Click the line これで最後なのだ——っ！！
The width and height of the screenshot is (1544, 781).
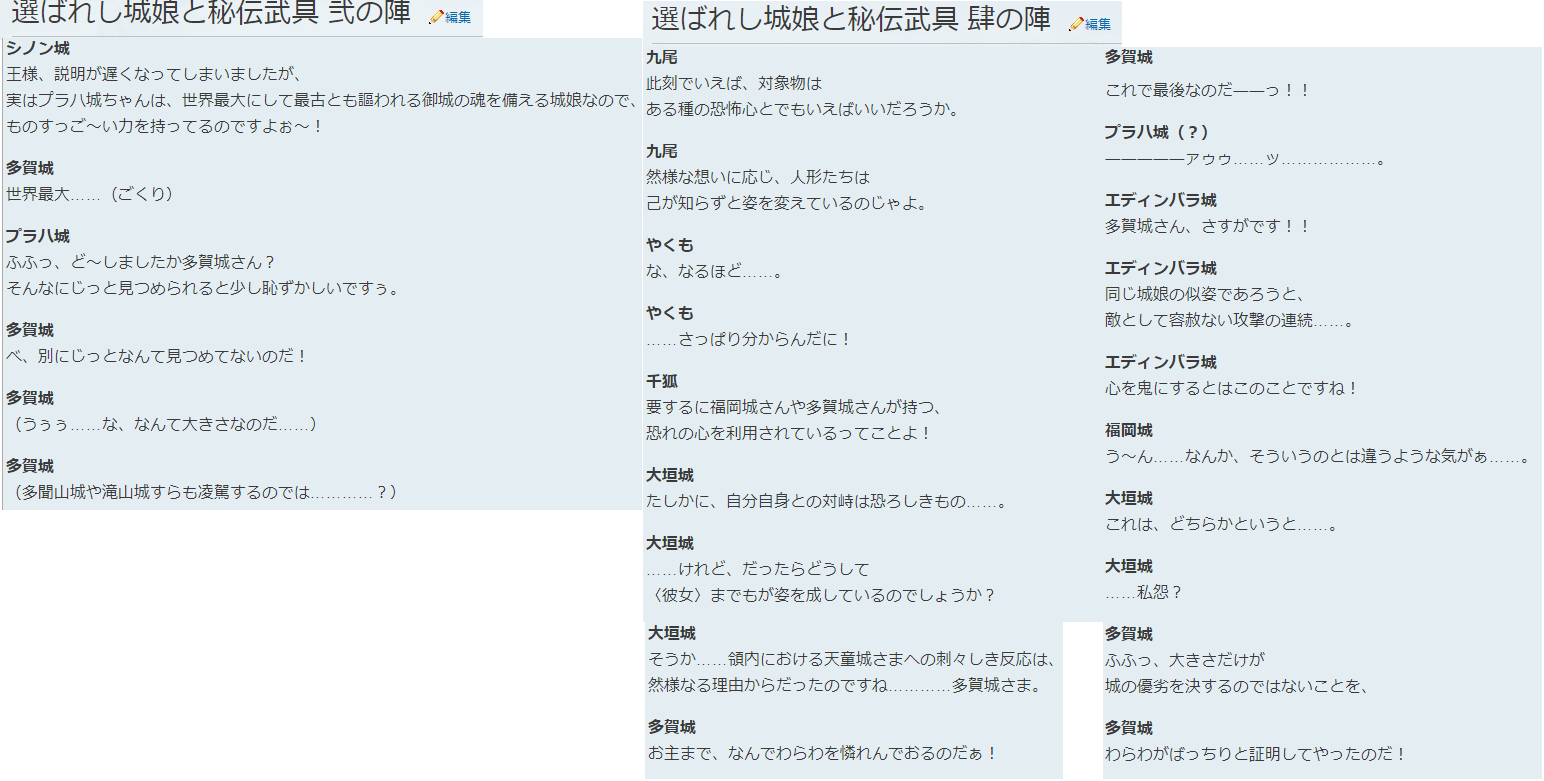click(1207, 90)
